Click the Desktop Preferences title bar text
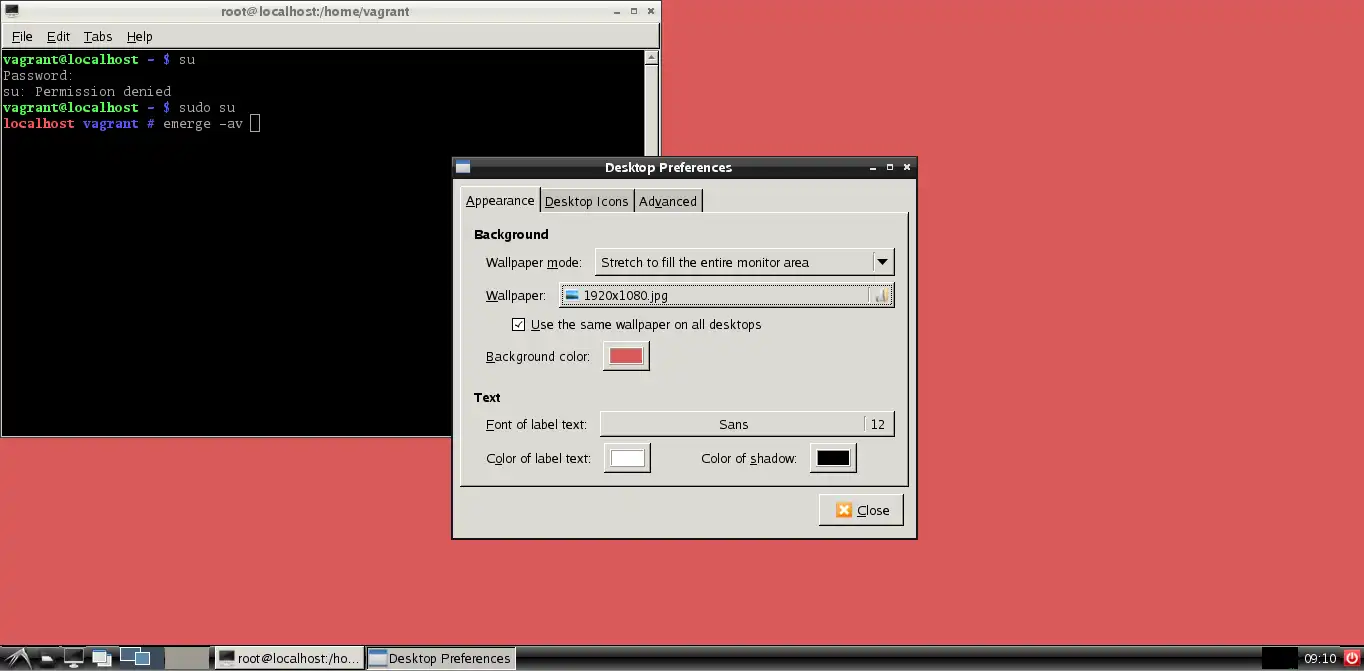 coord(668,168)
